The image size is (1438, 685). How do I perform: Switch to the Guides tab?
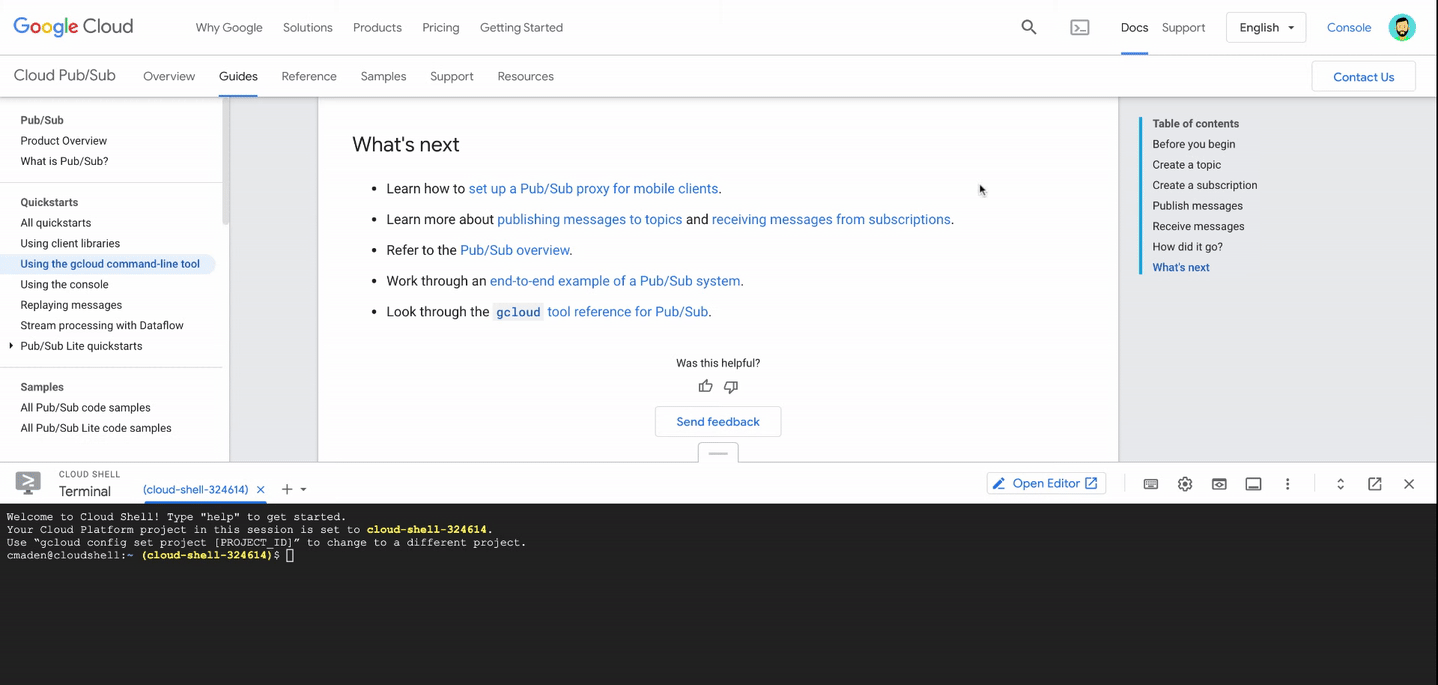pos(238,76)
